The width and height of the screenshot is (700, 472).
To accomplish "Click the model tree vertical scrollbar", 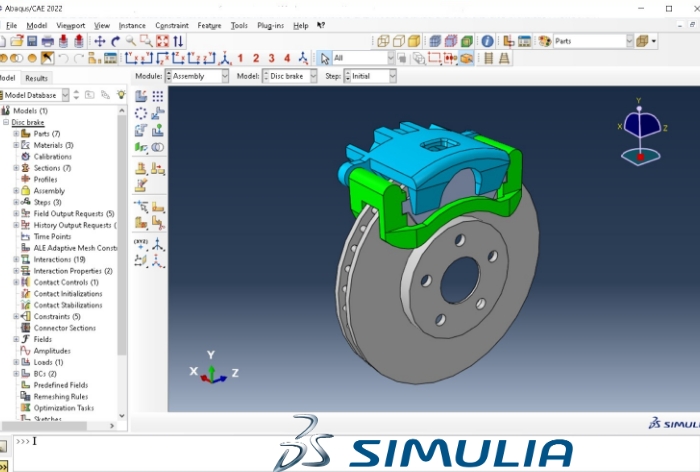I will (x=122, y=234).
